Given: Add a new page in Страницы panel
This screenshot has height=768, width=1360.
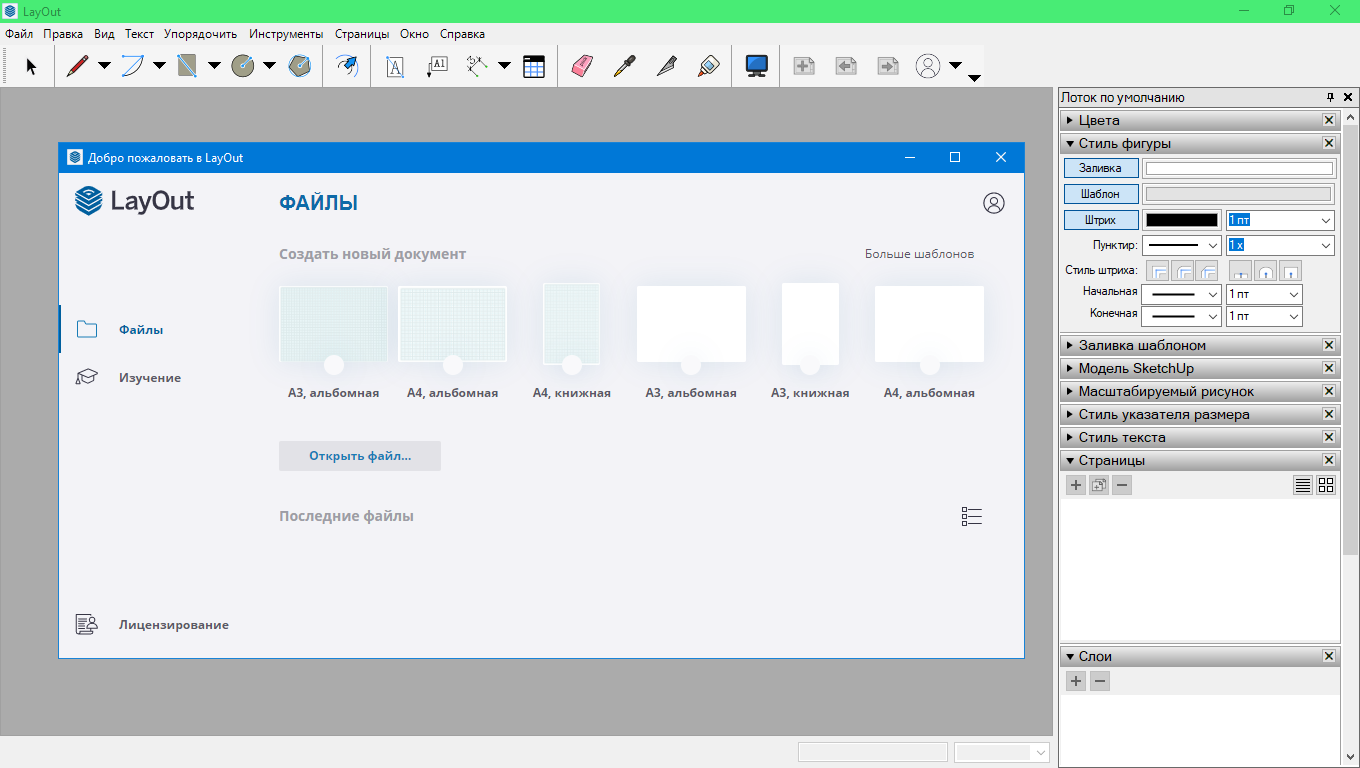Looking at the screenshot, I should tap(1076, 485).
